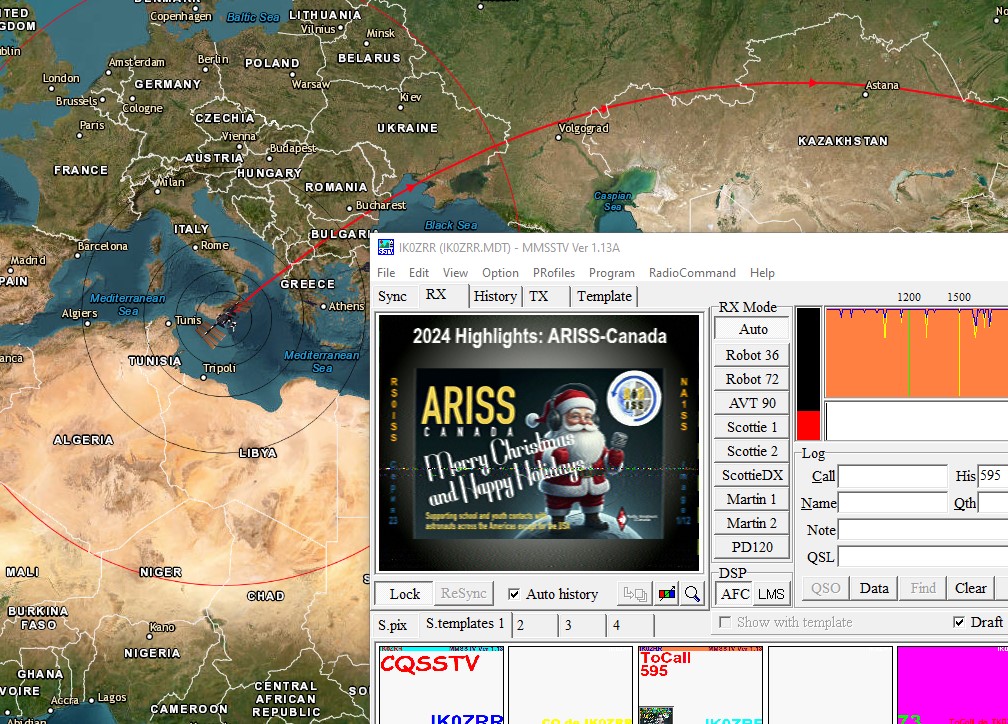Select Auto RX mode
This screenshot has width=1008, height=724.
point(752,329)
